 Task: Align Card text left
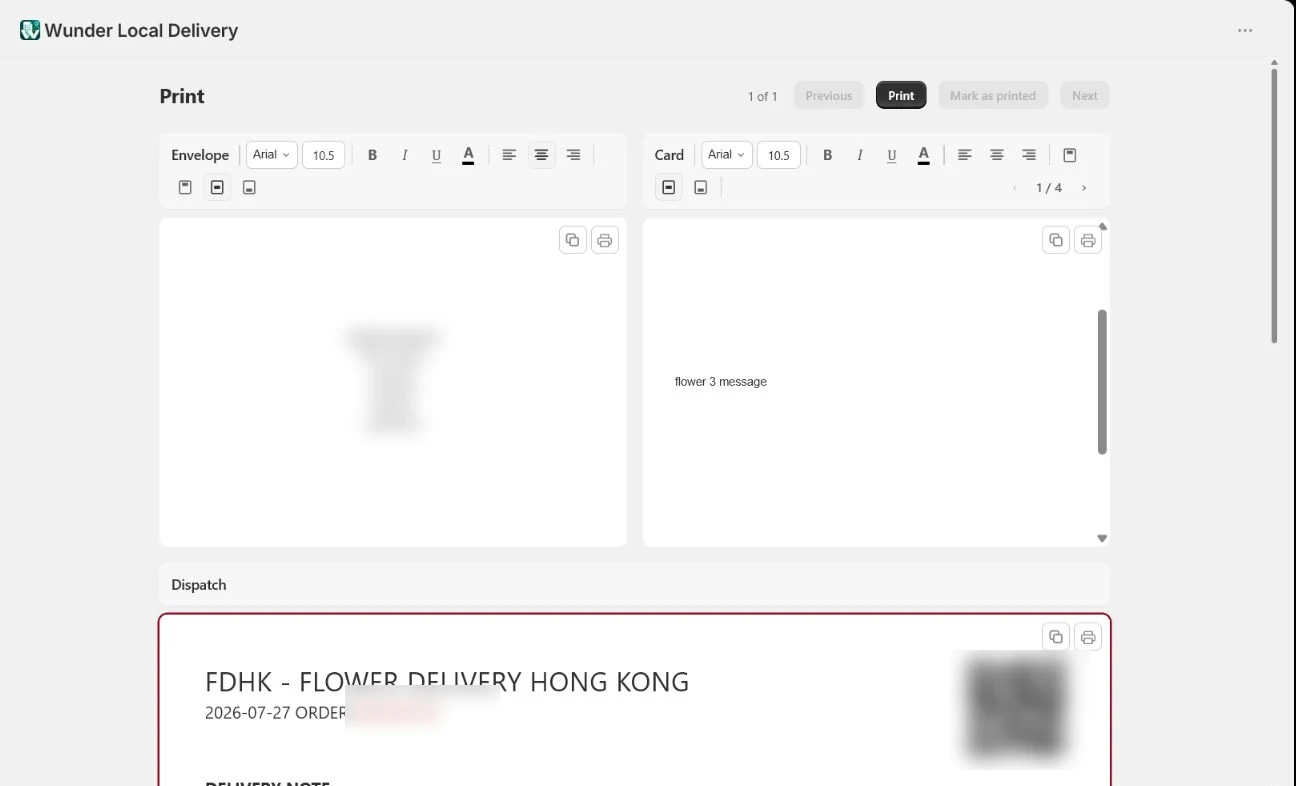click(965, 155)
